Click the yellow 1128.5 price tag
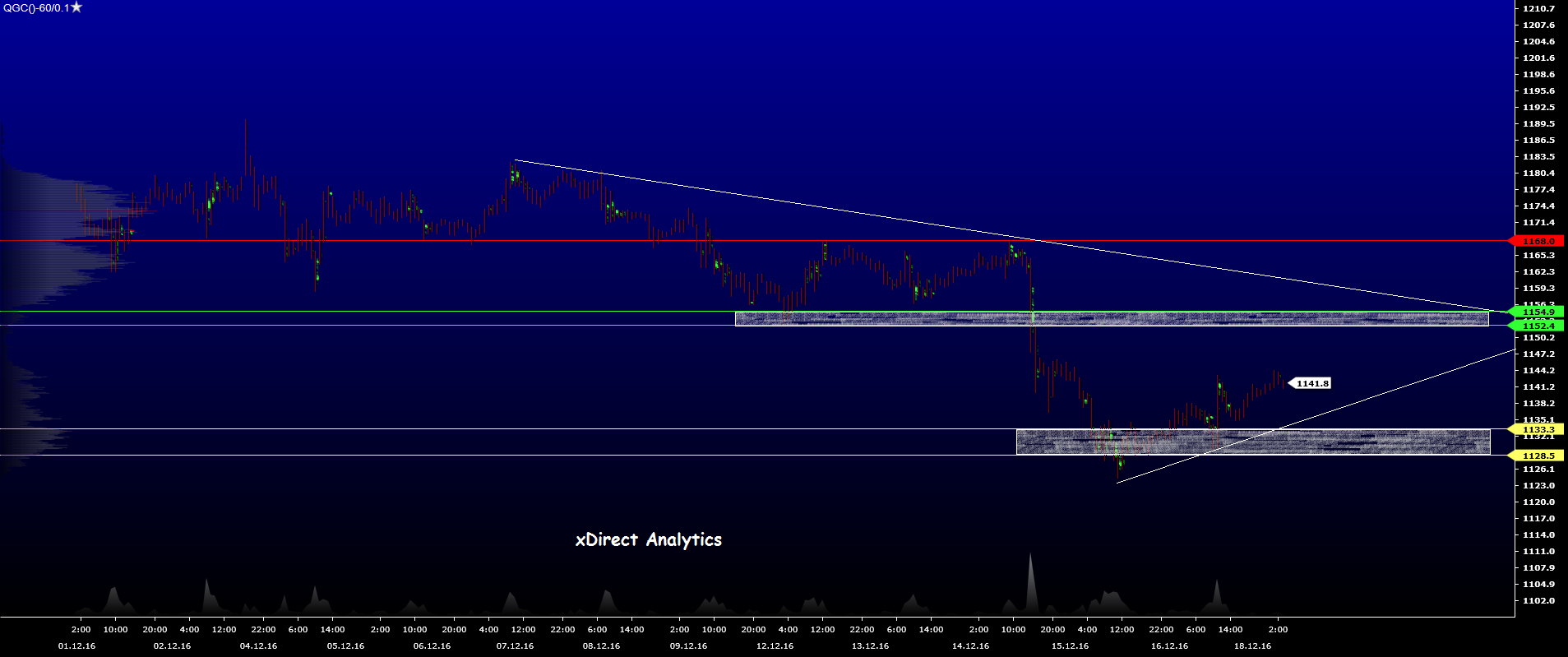The image size is (1568, 657). (1538, 456)
